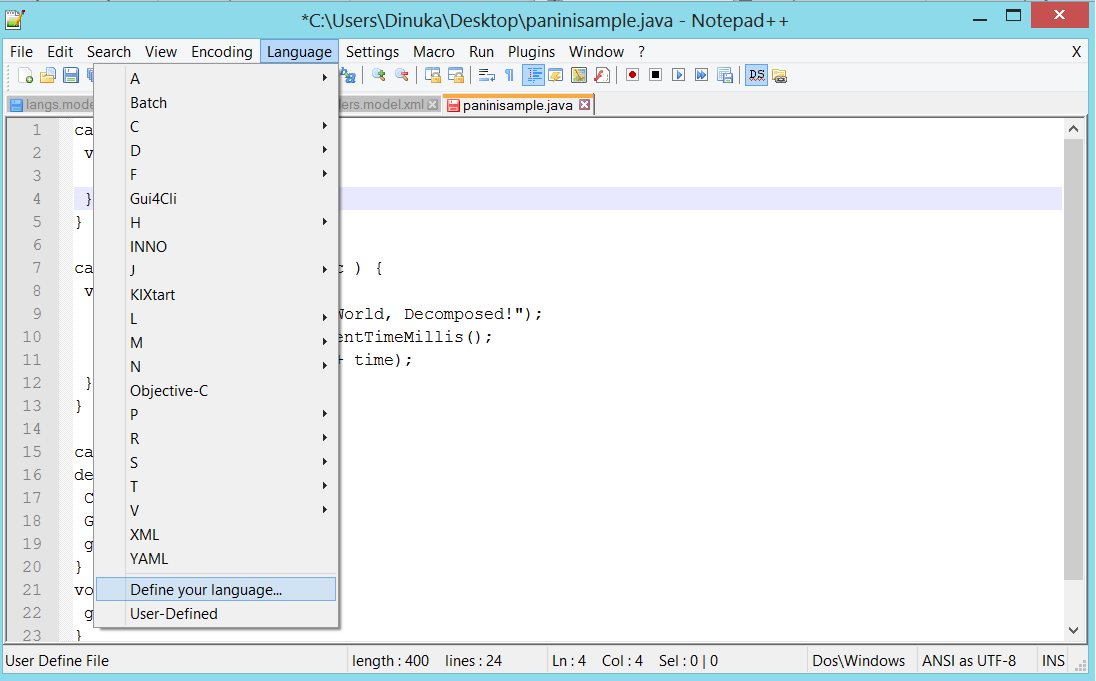The width and height of the screenshot is (1096, 681).
Task: Stop macro recording using the black square icon
Action: tap(656, 74)
